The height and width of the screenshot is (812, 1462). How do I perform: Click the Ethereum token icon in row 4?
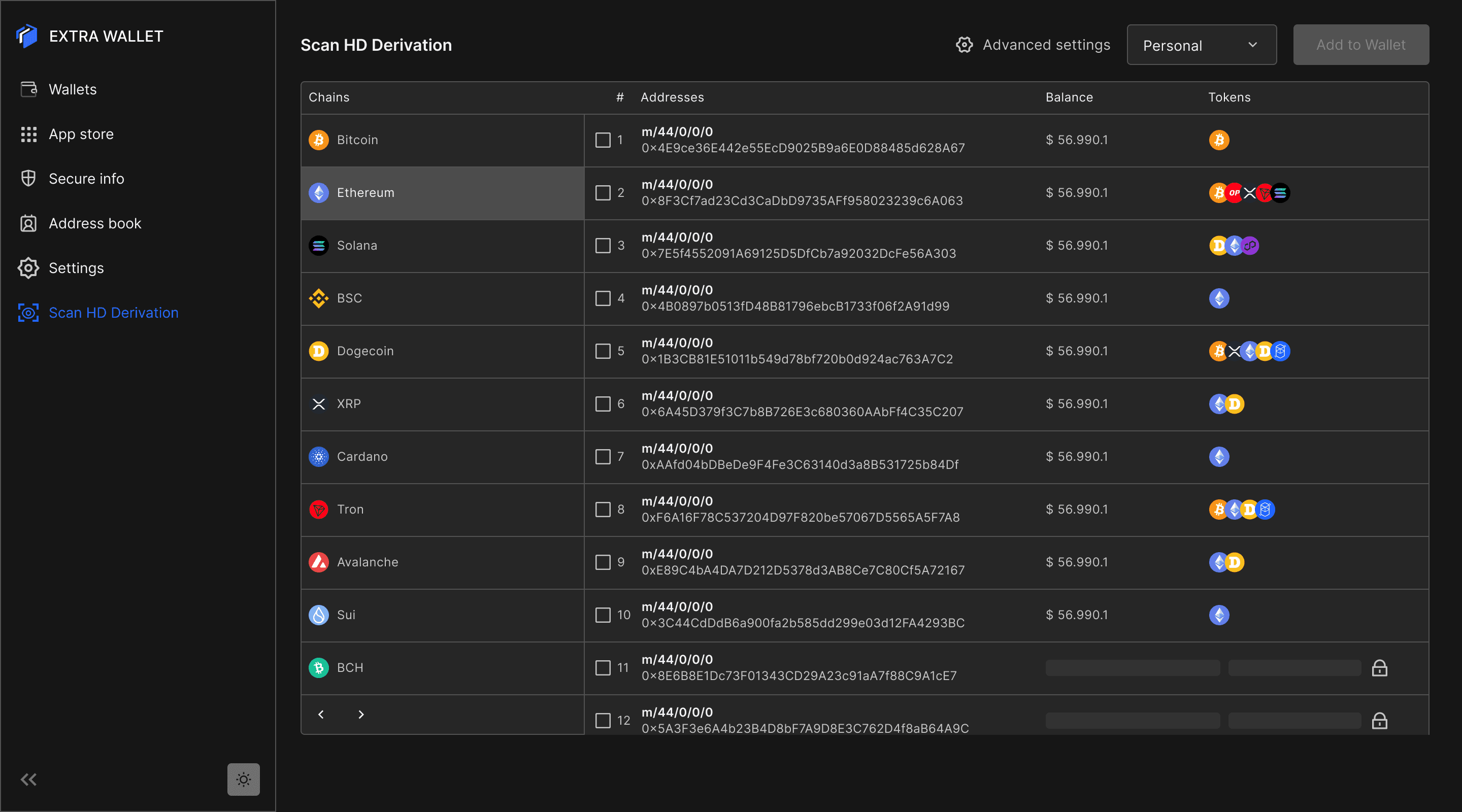coord(1218,298)
